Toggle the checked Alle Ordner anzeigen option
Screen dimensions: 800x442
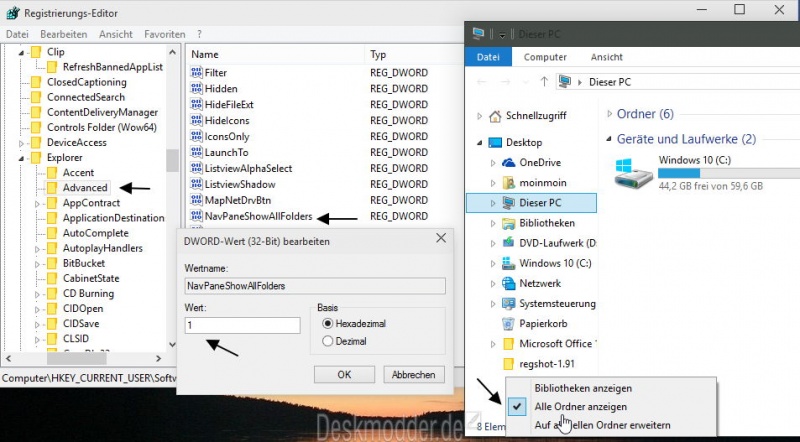[x=580, y=407]
